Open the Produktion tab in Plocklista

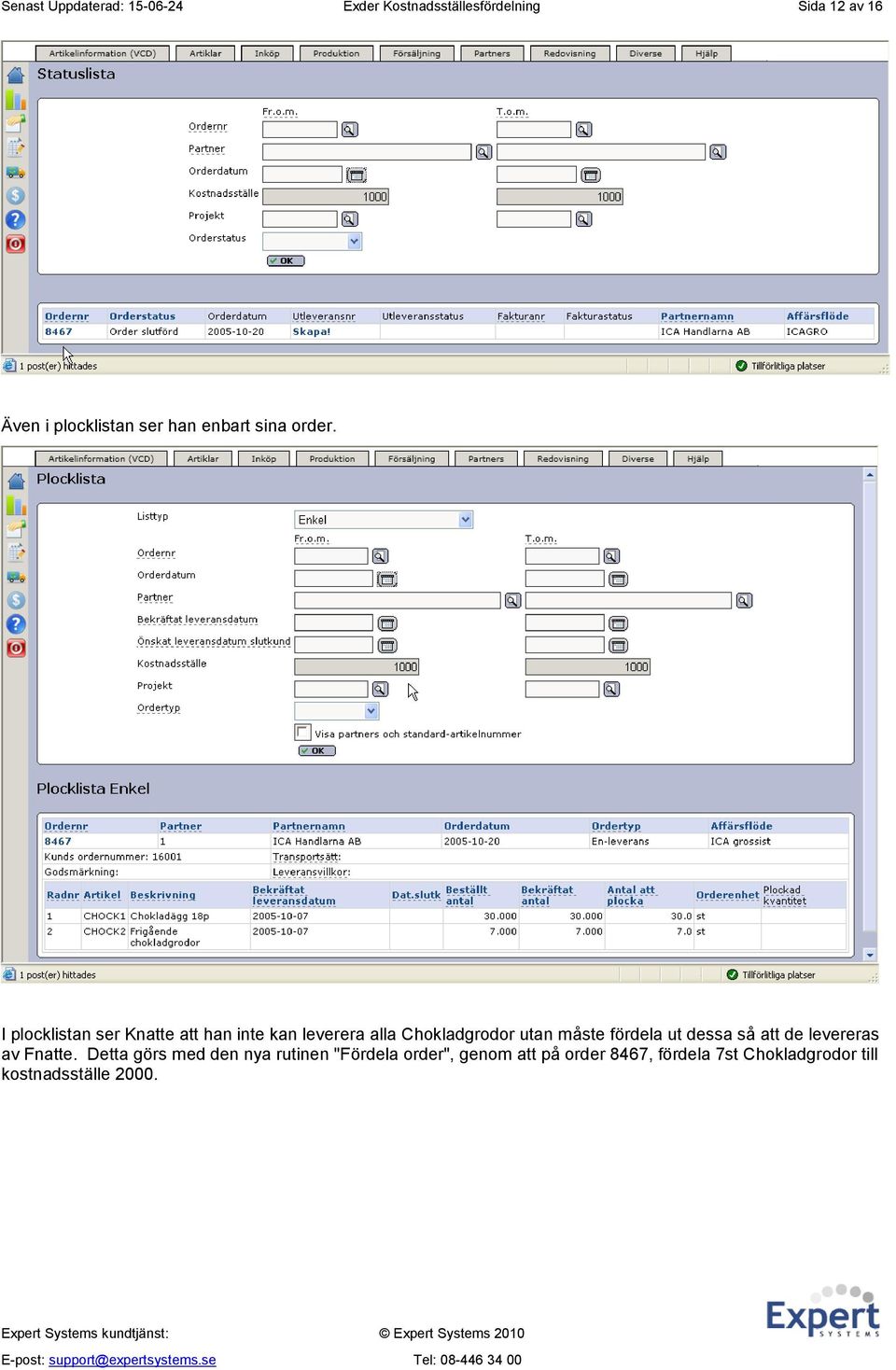click(332, 459)
